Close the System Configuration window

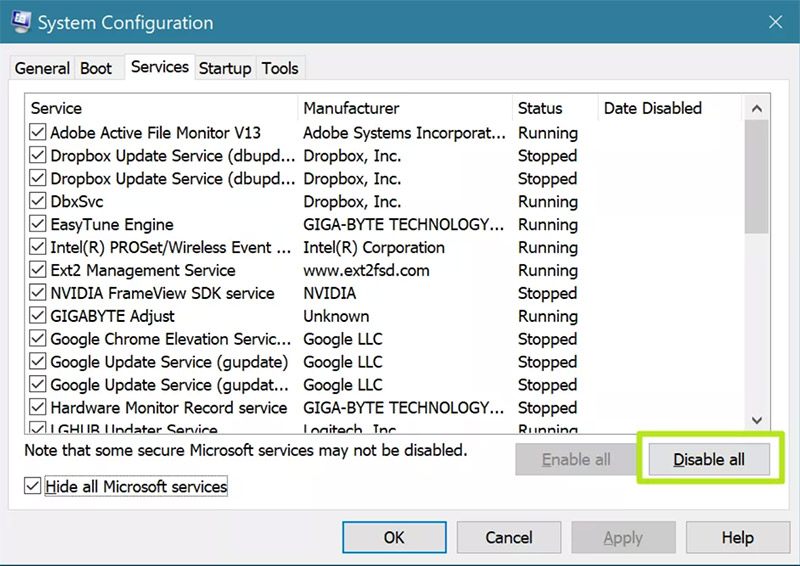pos(775,22)
